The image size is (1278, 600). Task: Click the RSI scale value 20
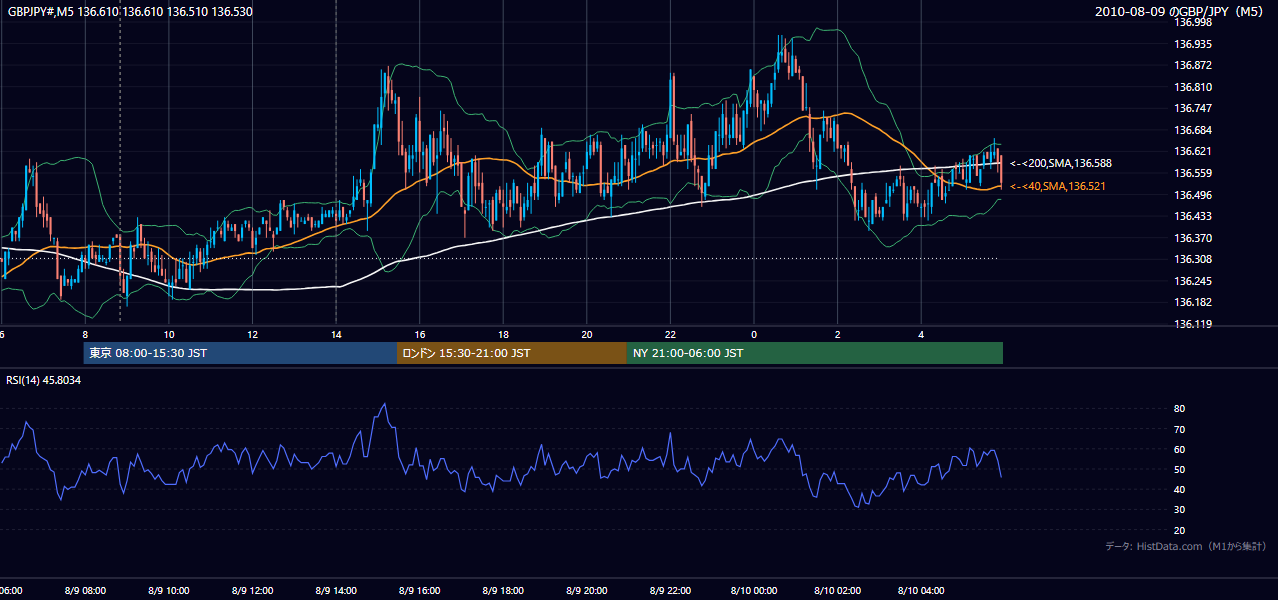pos(1180,530)
